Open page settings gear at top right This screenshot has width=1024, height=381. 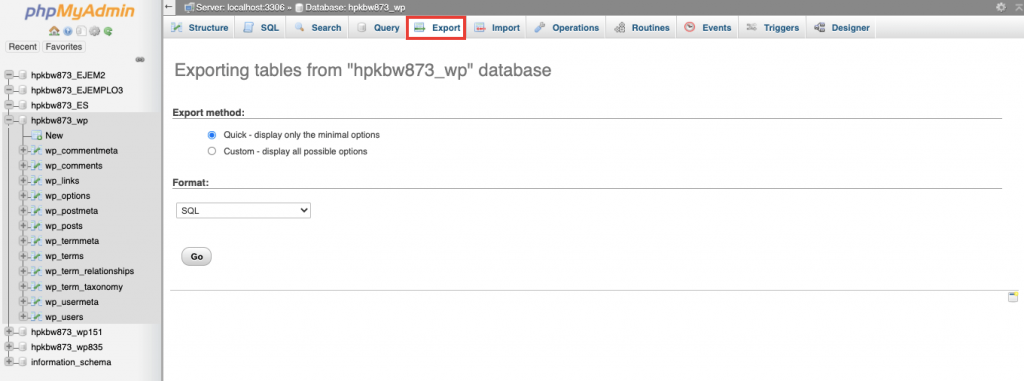[x=1000, y=7]
